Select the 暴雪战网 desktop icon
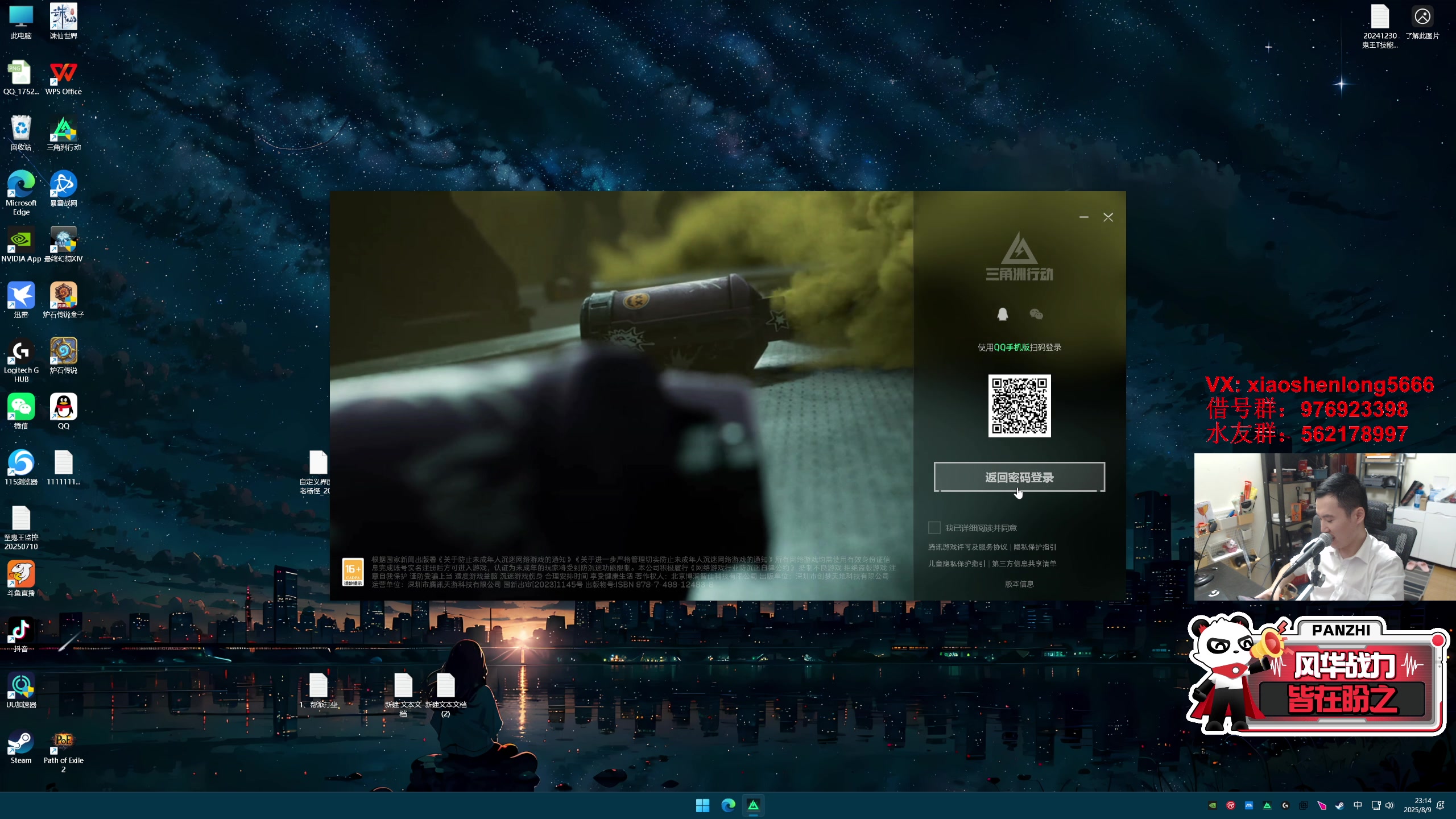Image resolution: width=1456 pixels, height=819 pixels. 63,189
